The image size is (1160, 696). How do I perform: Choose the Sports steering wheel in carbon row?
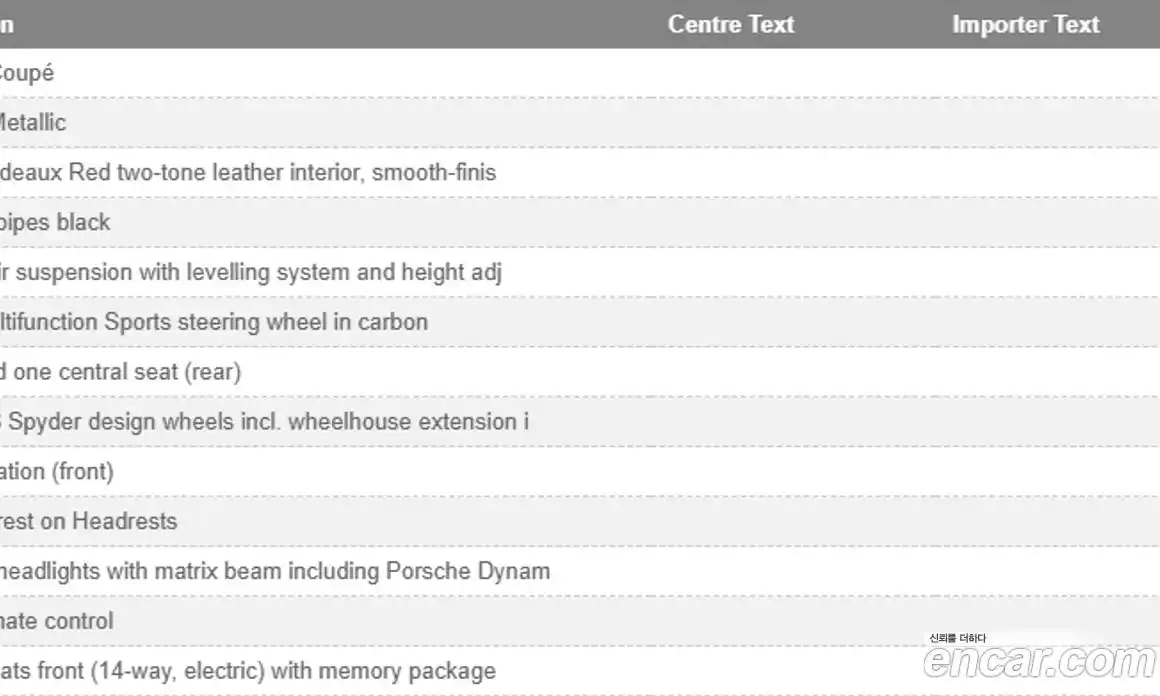tap(214, 322)
